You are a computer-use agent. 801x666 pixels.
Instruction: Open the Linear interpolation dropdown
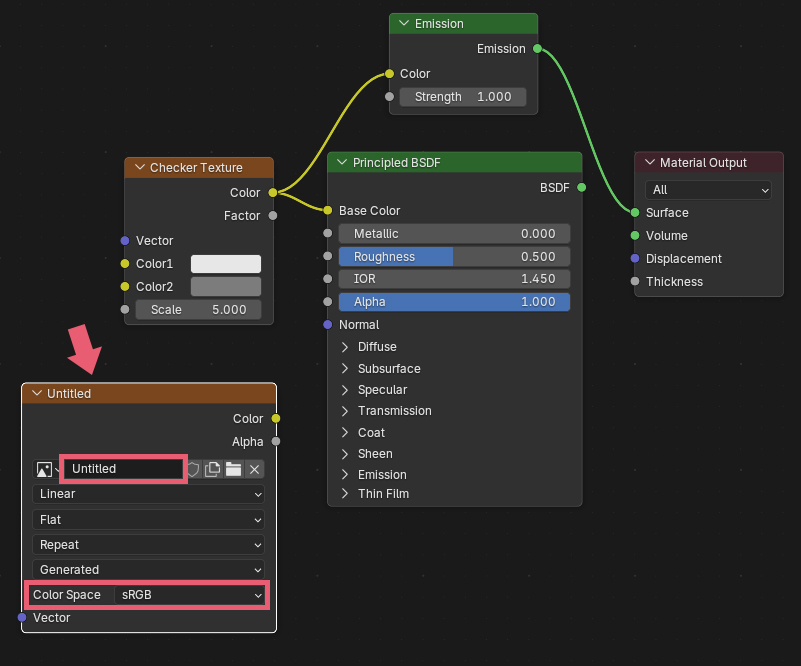coord(149,494)
